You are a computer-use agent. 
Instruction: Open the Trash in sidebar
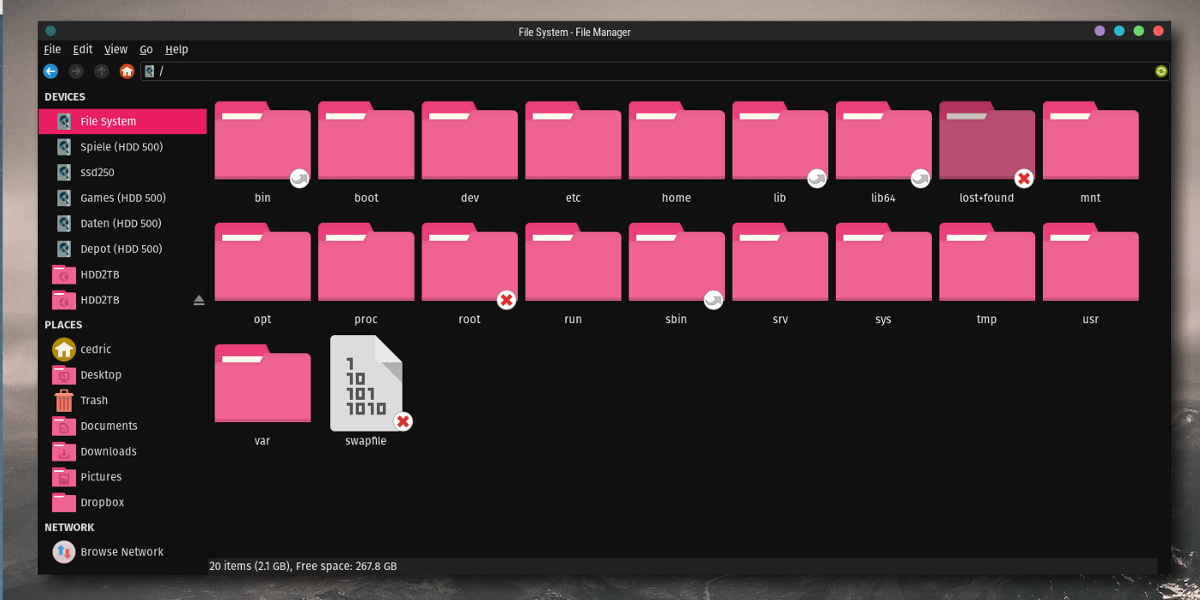click(x=123, y=400)
